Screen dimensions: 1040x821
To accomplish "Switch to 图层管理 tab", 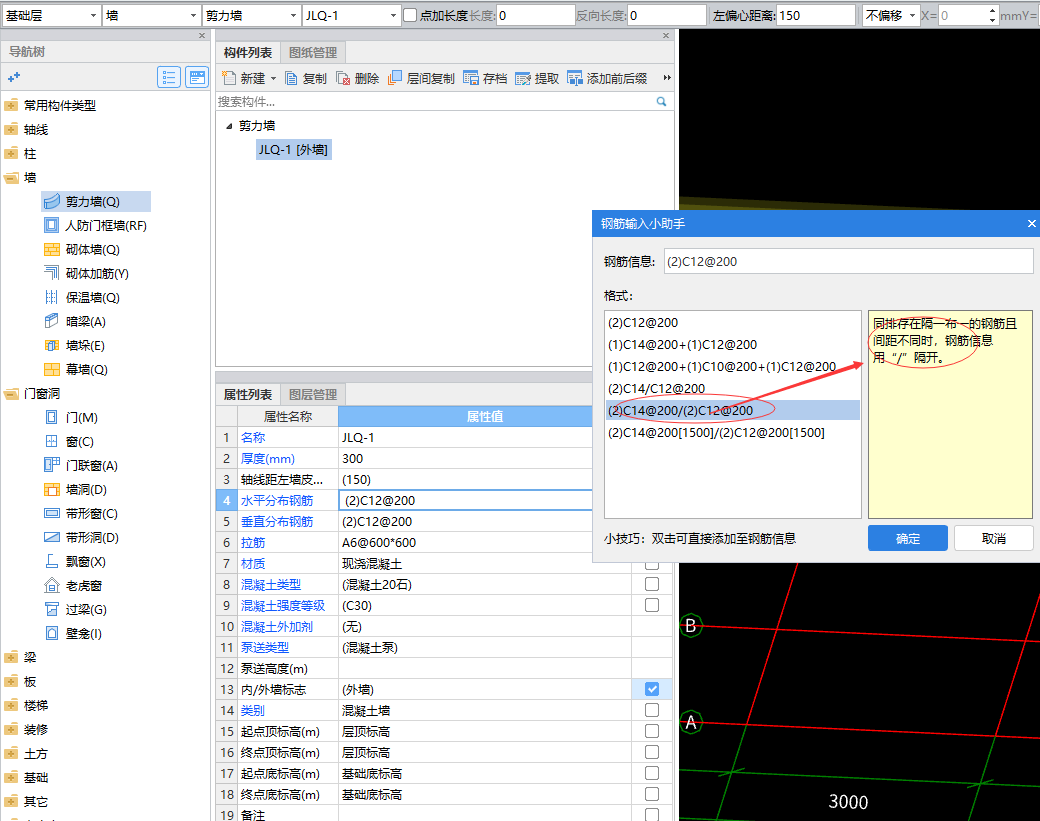I will [x=313, y=395].
